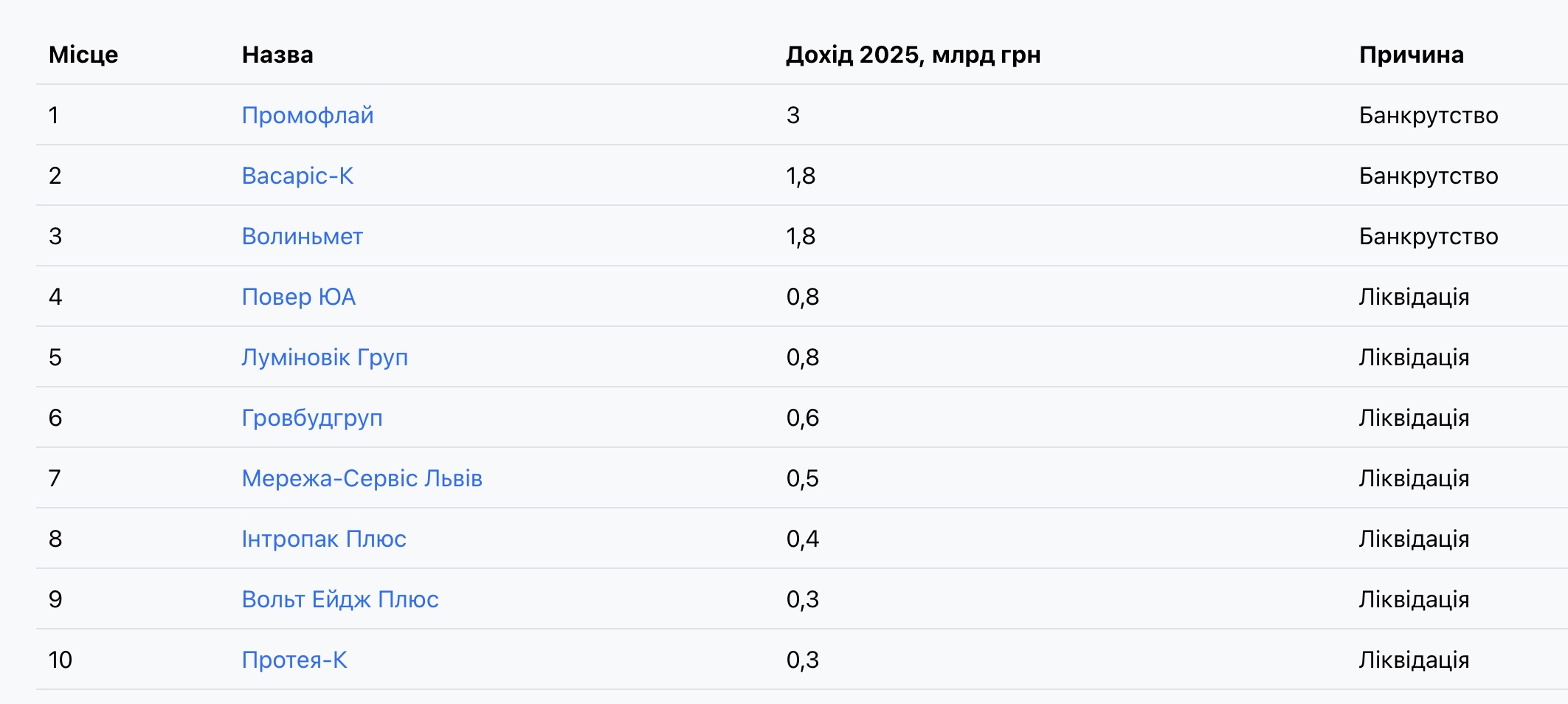Visit the Вольт Ейдж Плюс link

coord(340,599)
